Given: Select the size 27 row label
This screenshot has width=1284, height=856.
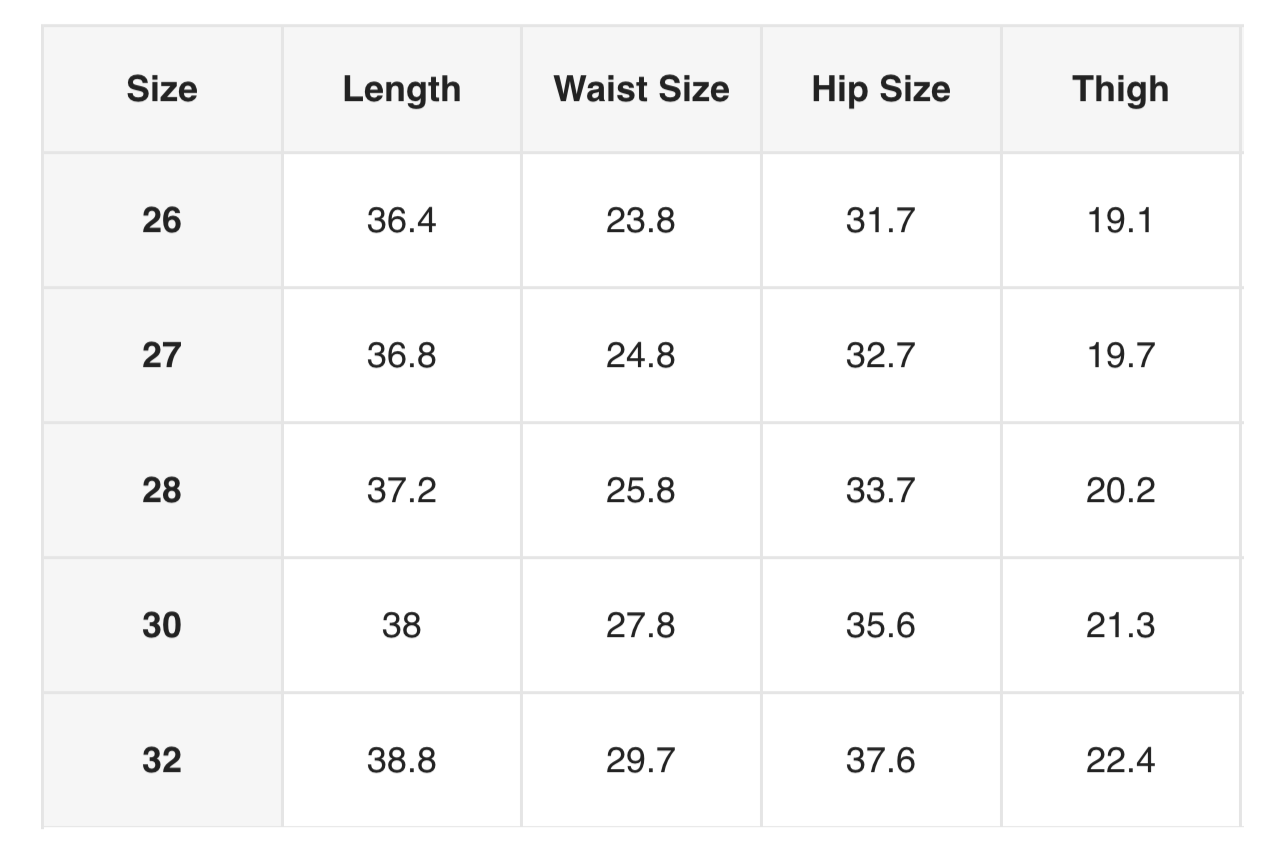Looking at the screenshot, I should [162, 355].
